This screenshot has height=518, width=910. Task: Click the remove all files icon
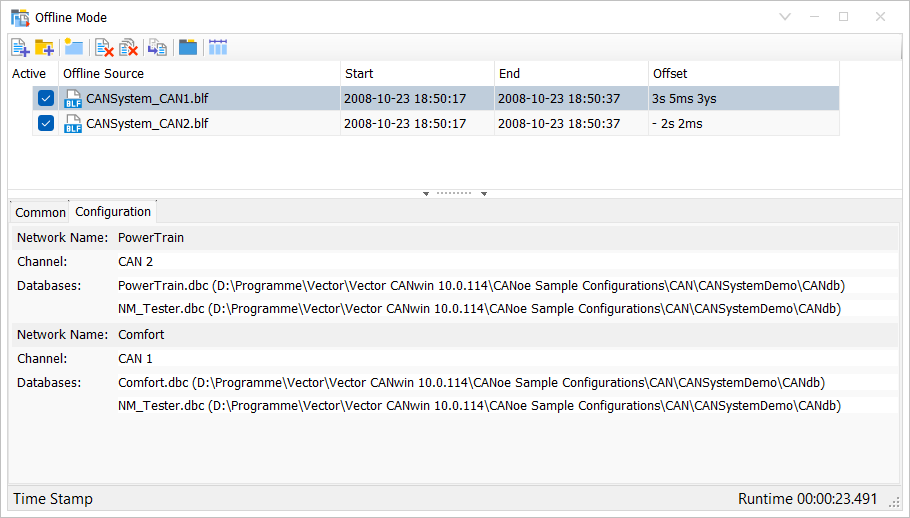point(128,48)
